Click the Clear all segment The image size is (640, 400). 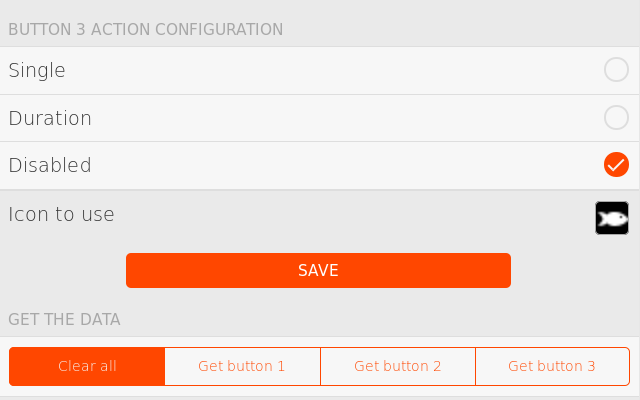tap(87, 366)
